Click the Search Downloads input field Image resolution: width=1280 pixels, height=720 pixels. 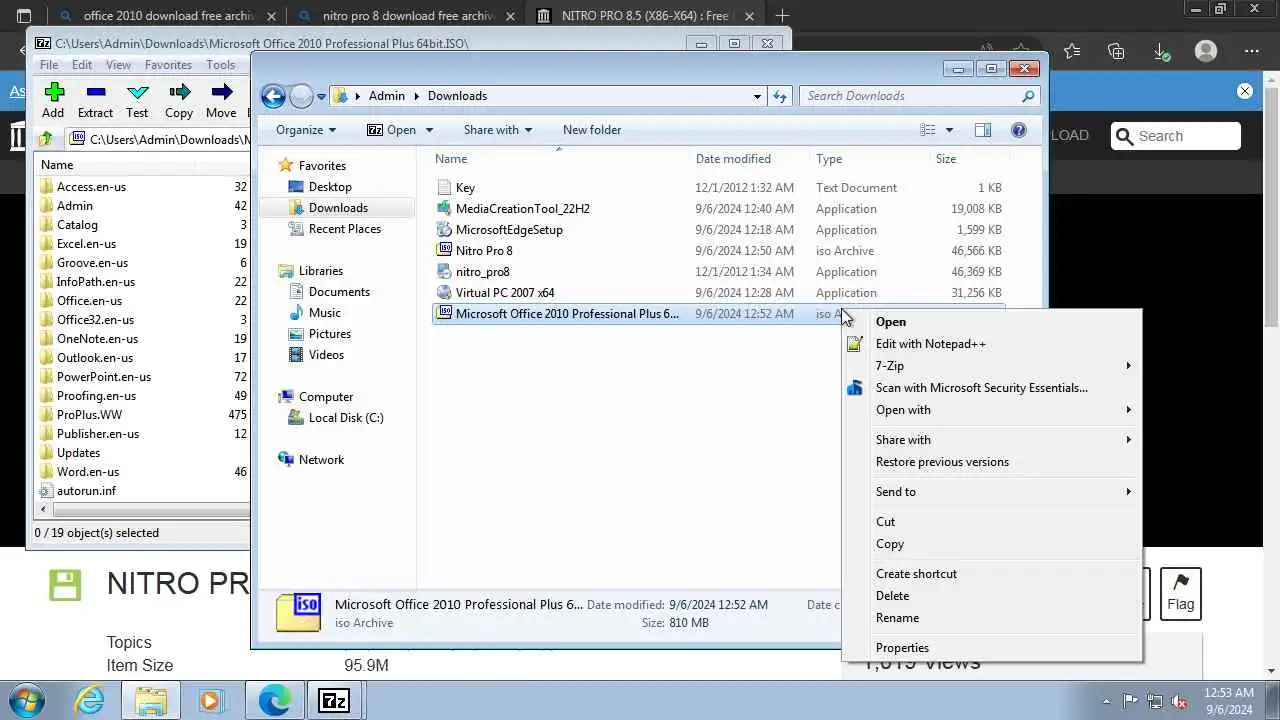(x=910, y=96)
